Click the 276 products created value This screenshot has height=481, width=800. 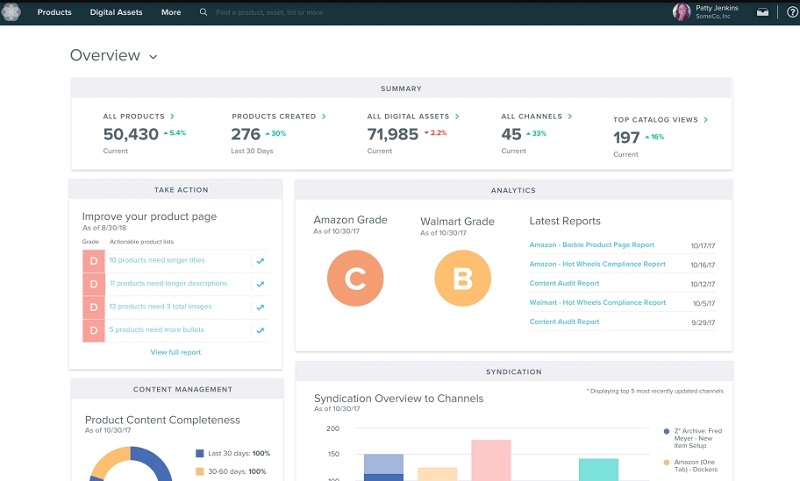245,134
